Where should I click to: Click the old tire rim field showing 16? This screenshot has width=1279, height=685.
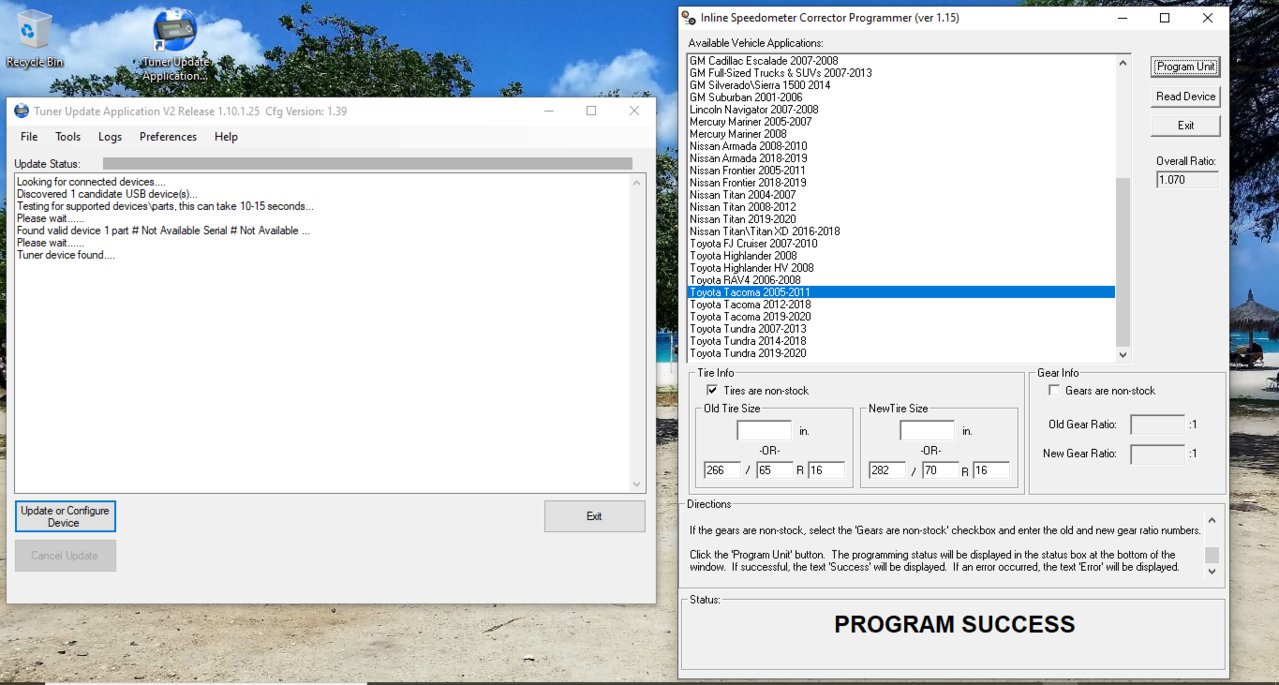(827, 470)
